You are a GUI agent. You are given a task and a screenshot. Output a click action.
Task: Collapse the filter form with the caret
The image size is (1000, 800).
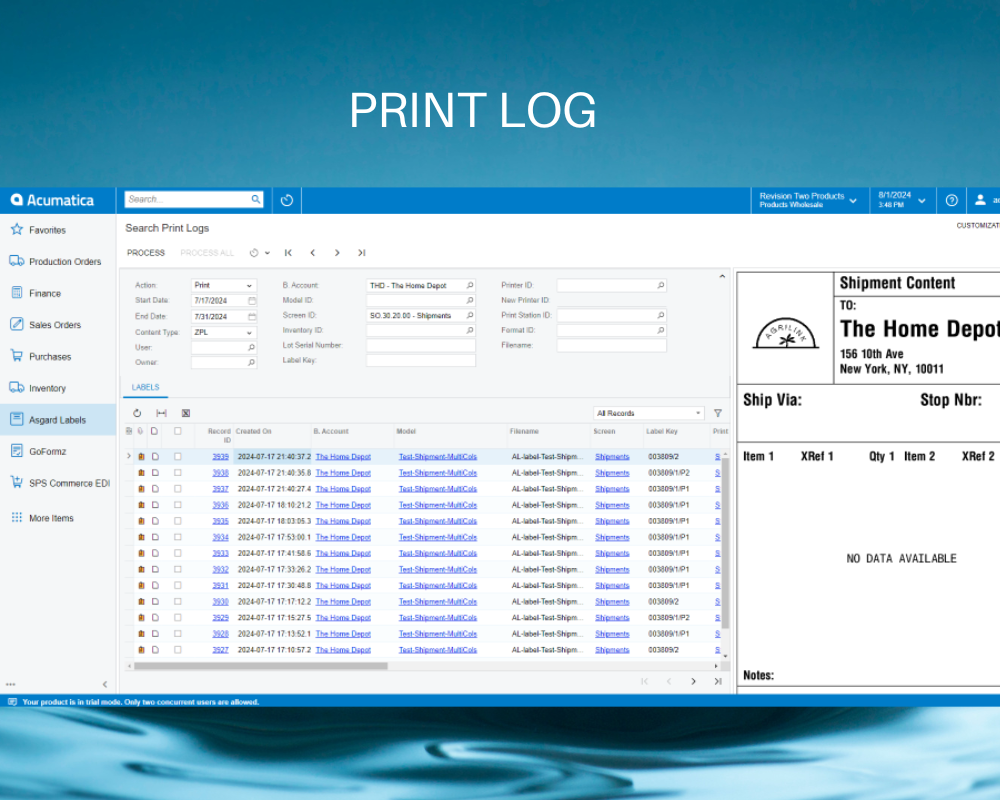click(722, 277)
